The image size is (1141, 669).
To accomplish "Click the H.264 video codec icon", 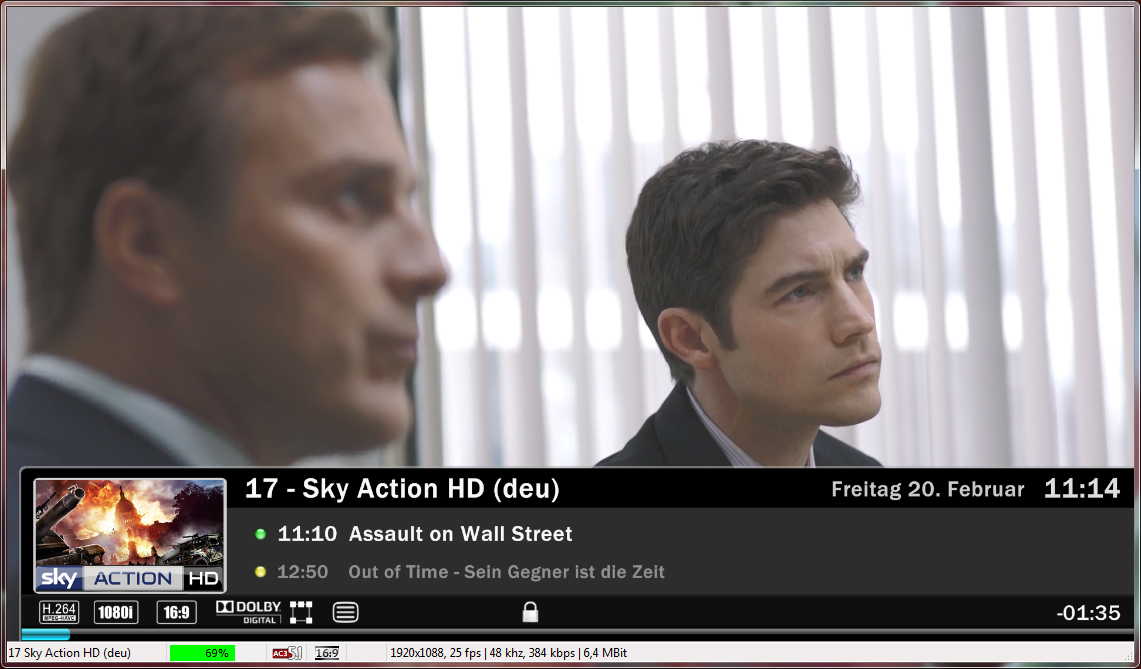I will click(x=59, y=612).
